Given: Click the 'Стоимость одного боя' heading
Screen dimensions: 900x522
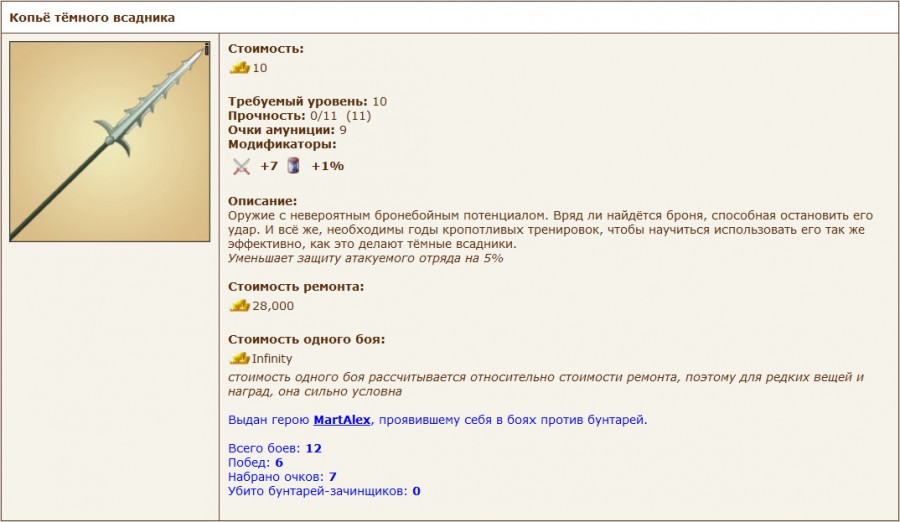Looking at the screenshot, I should point(306,339).
